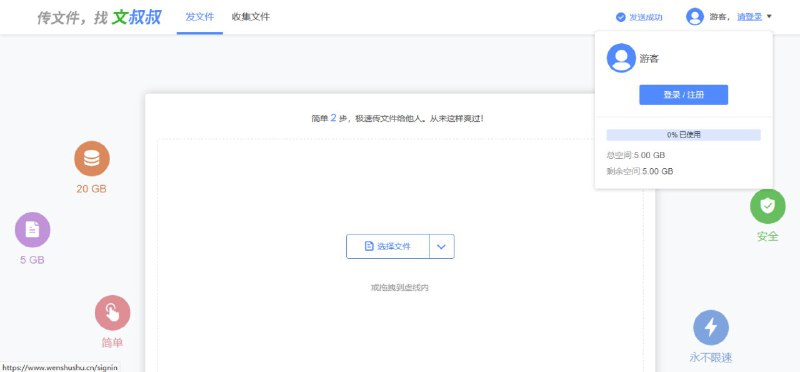Viewport: 800px width, 372px height.
Task: Click the blue 永不限速 lightning icon
Action: (711, 327)
